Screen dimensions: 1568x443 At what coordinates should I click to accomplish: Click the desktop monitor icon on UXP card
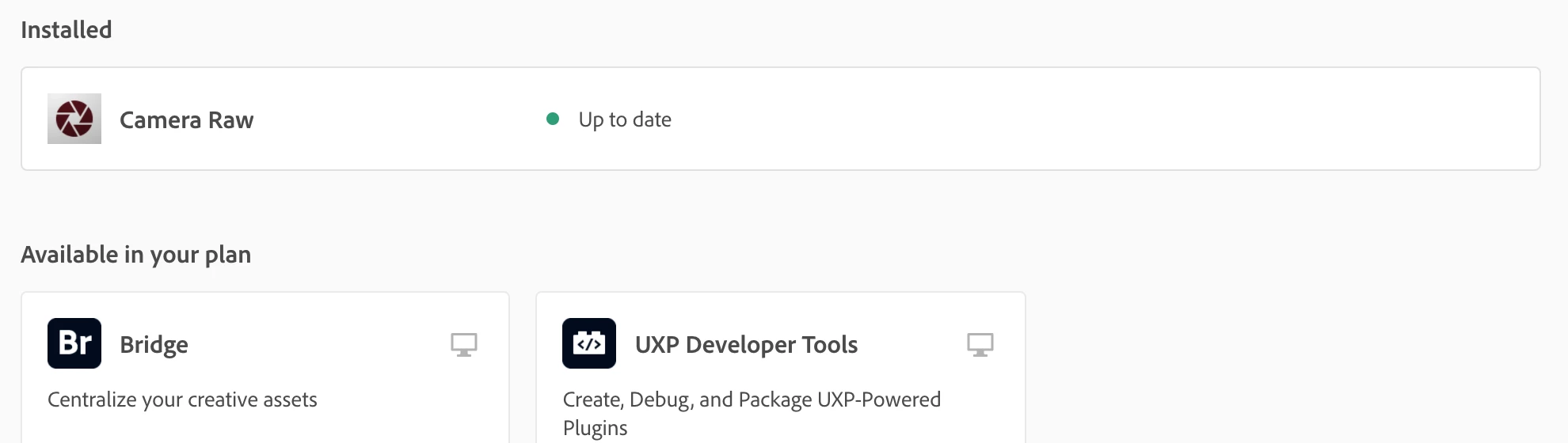(980, 344)
